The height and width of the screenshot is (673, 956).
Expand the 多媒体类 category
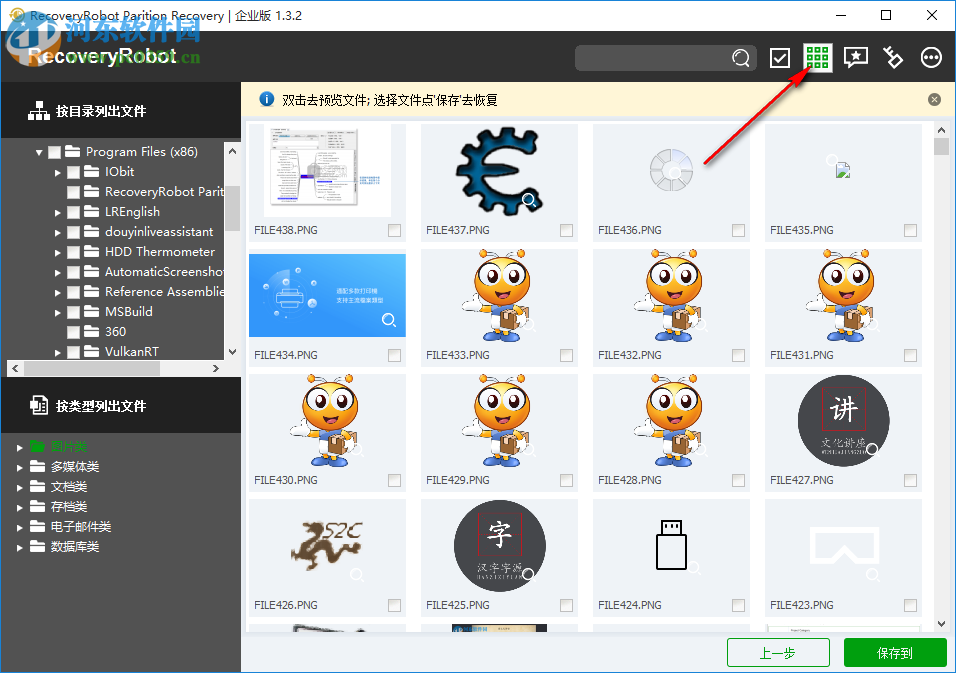pos(21,466)
